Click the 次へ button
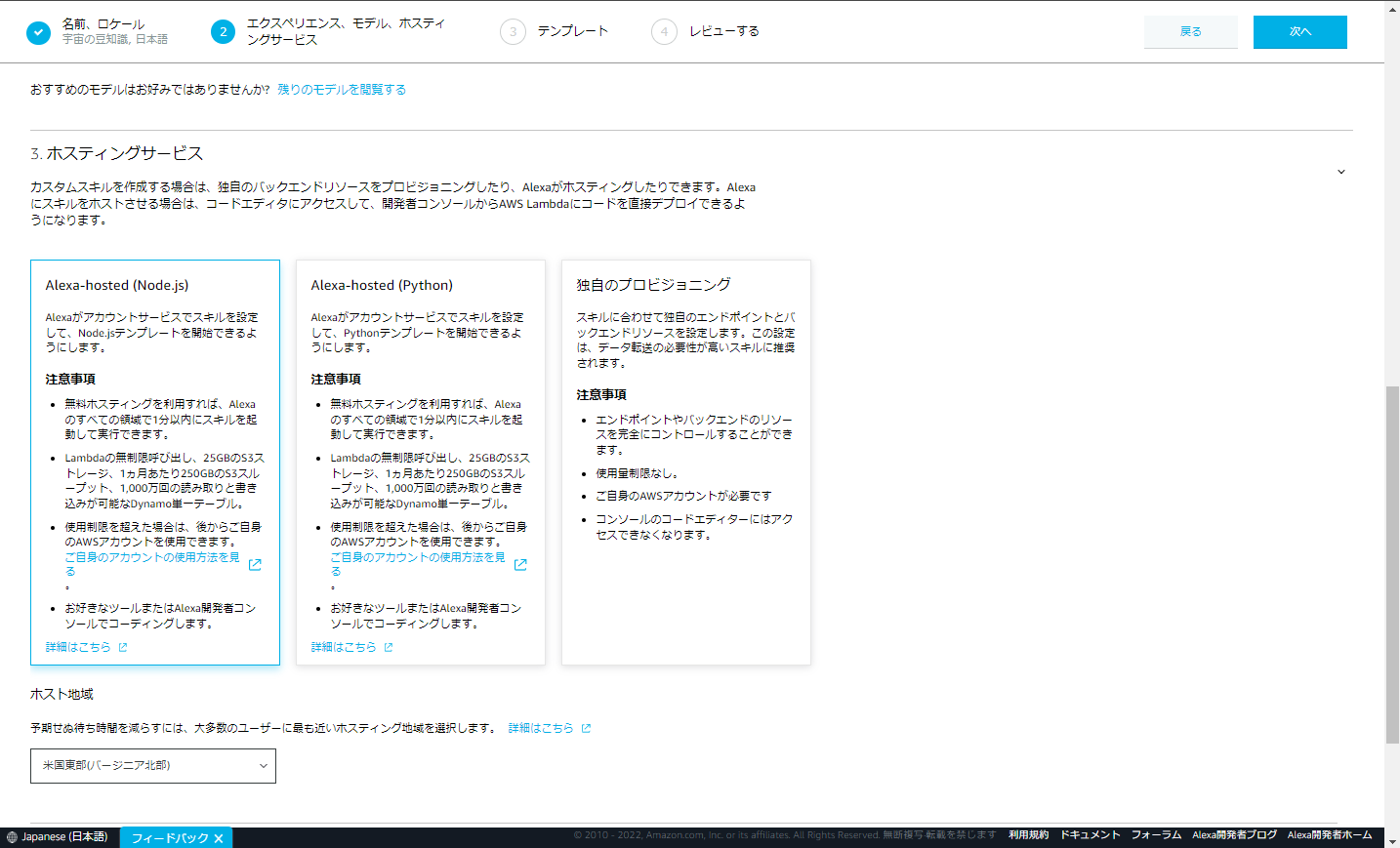 pos(1299,32)
